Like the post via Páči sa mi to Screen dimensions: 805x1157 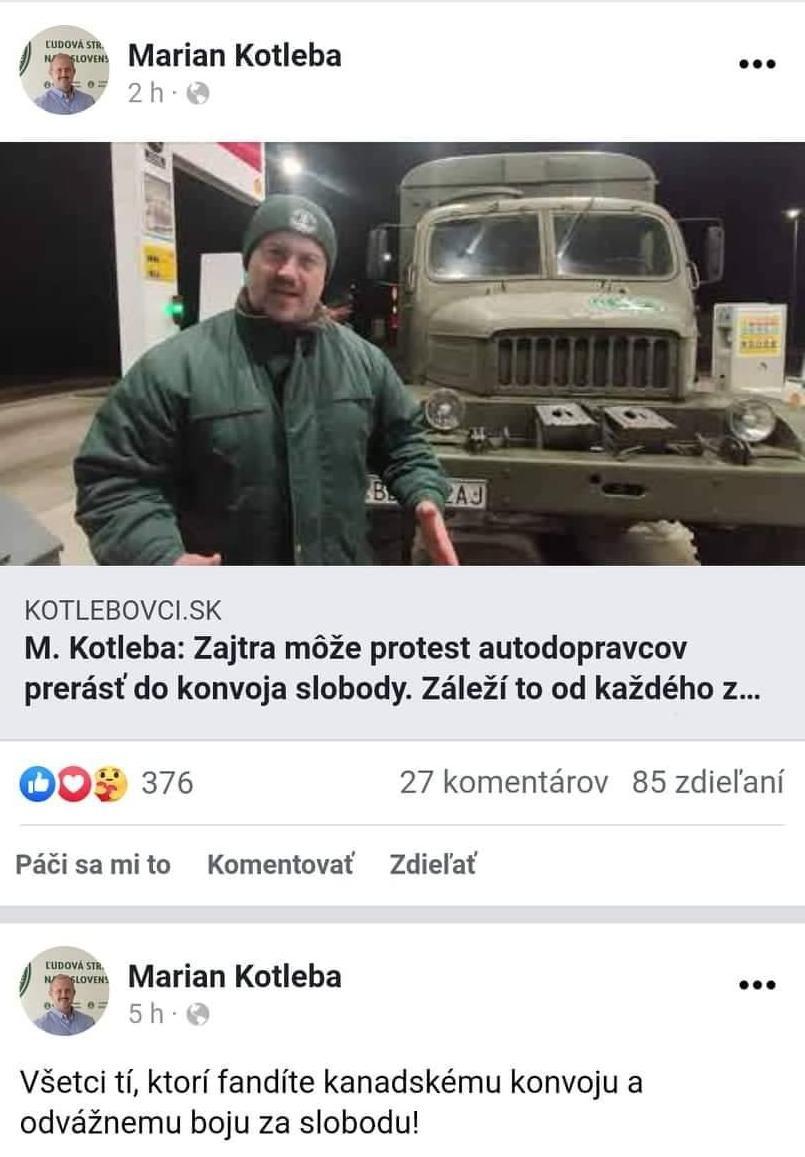coord(93,864)
